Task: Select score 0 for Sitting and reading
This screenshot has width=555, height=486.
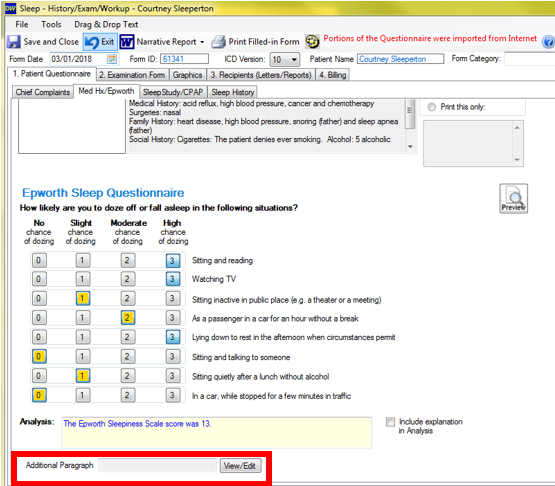Action: [39, 261]
